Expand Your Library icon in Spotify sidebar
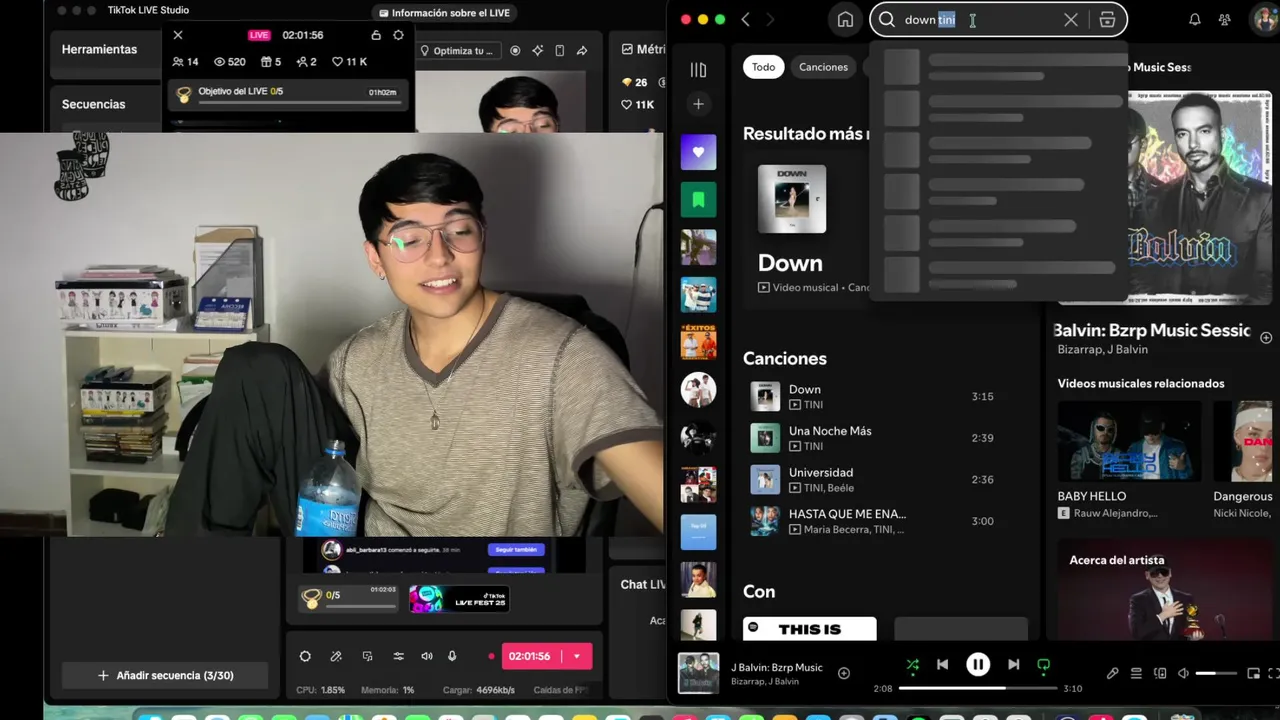Screen dimensions: 1280x720 (698, 69)
